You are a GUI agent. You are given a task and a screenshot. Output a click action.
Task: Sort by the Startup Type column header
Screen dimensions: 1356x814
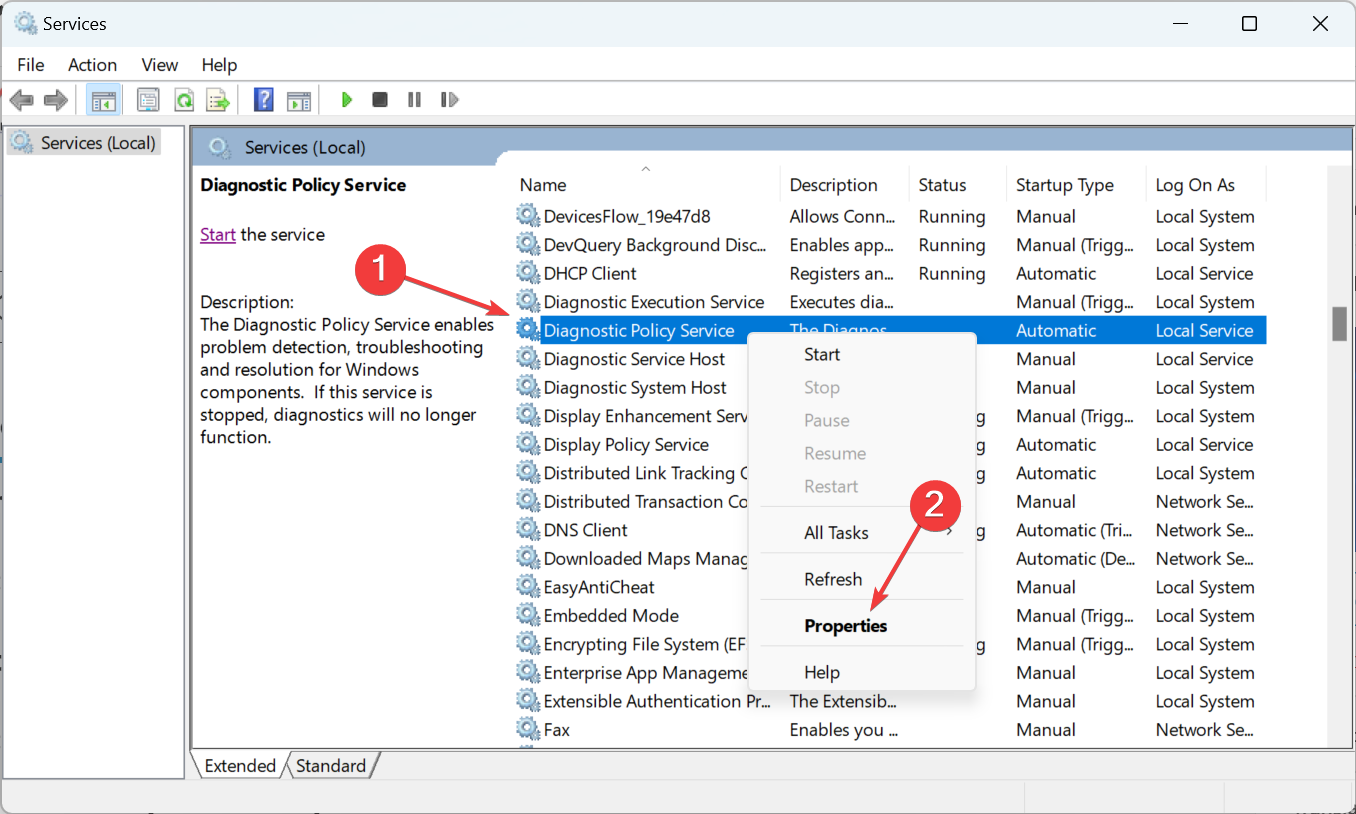click(1076, 185)
